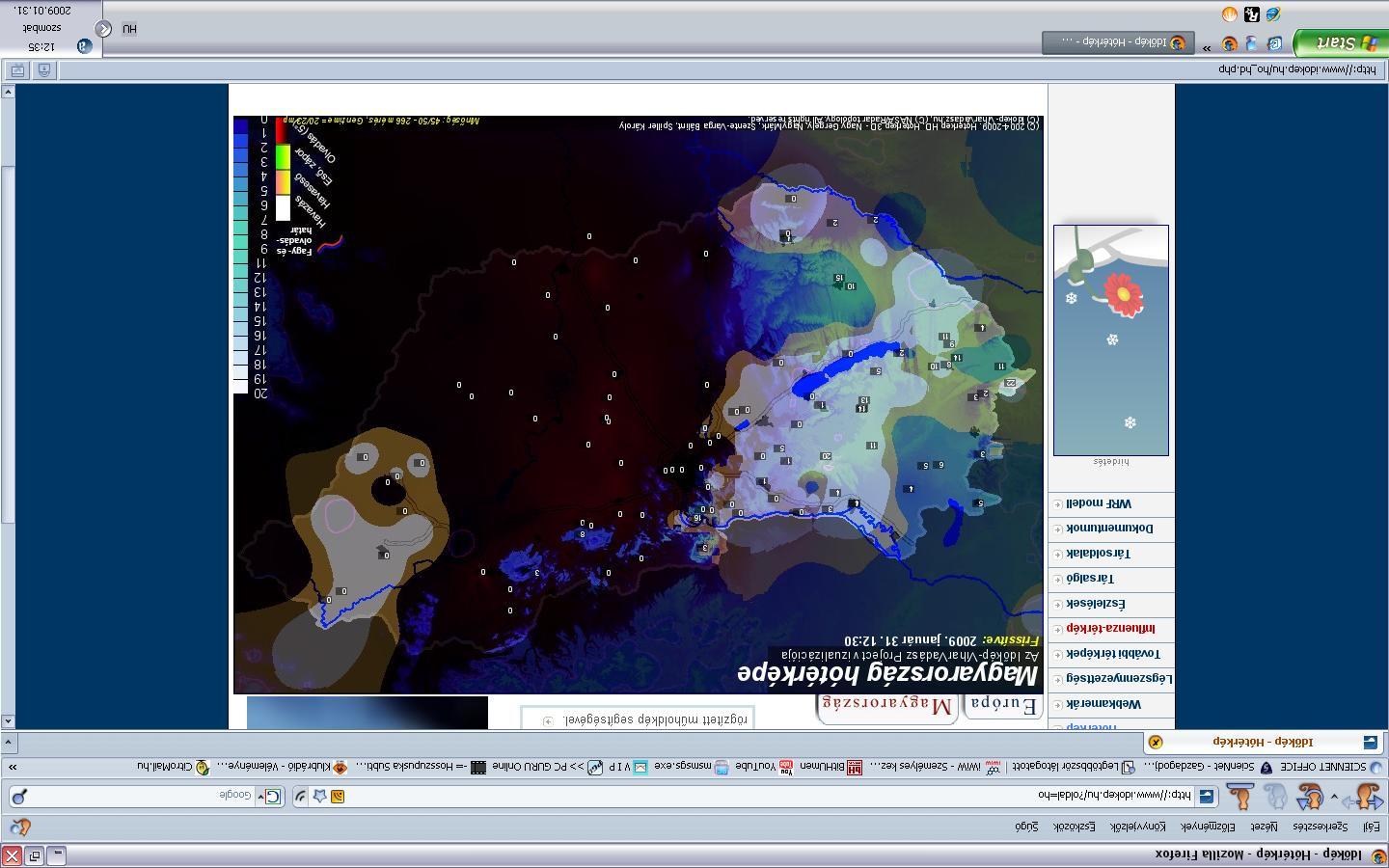Click the blue tray icon beside clock
Screen dimensions: 1389x868
(x=84, y=45)
